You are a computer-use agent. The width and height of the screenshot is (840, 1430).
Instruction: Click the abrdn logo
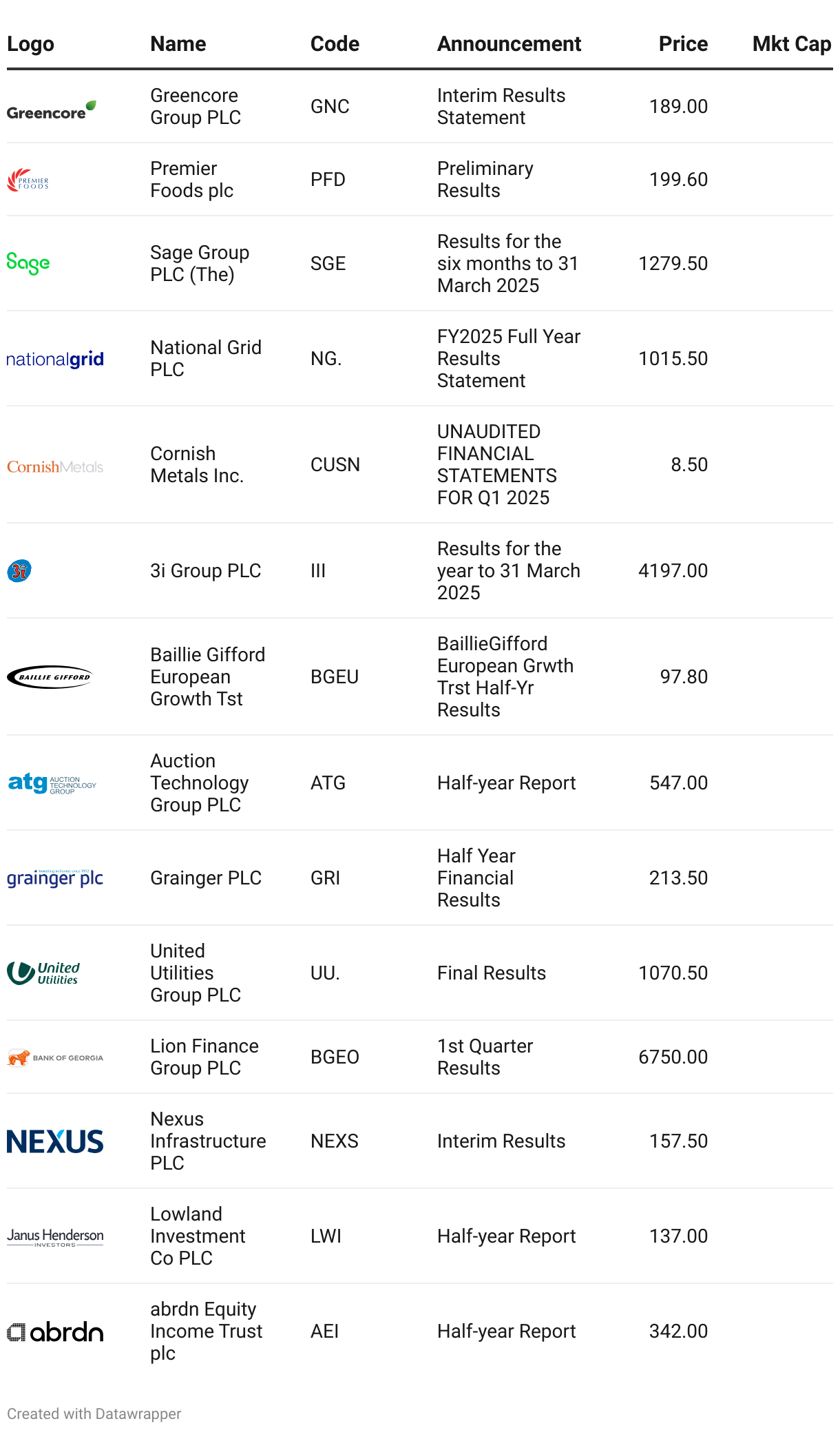(55, 1332)
